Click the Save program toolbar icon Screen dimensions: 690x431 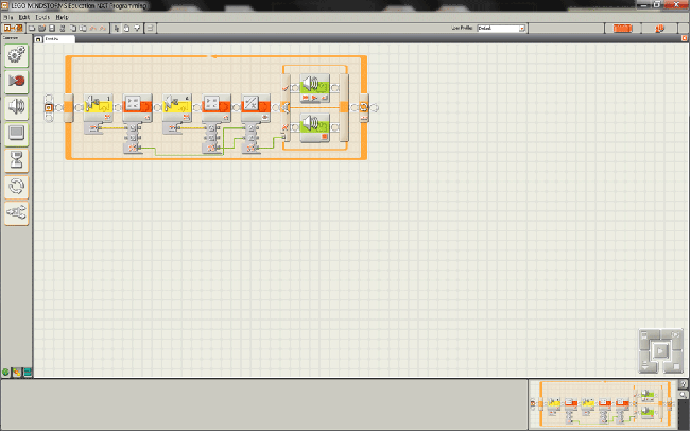(x=52, y=28)
